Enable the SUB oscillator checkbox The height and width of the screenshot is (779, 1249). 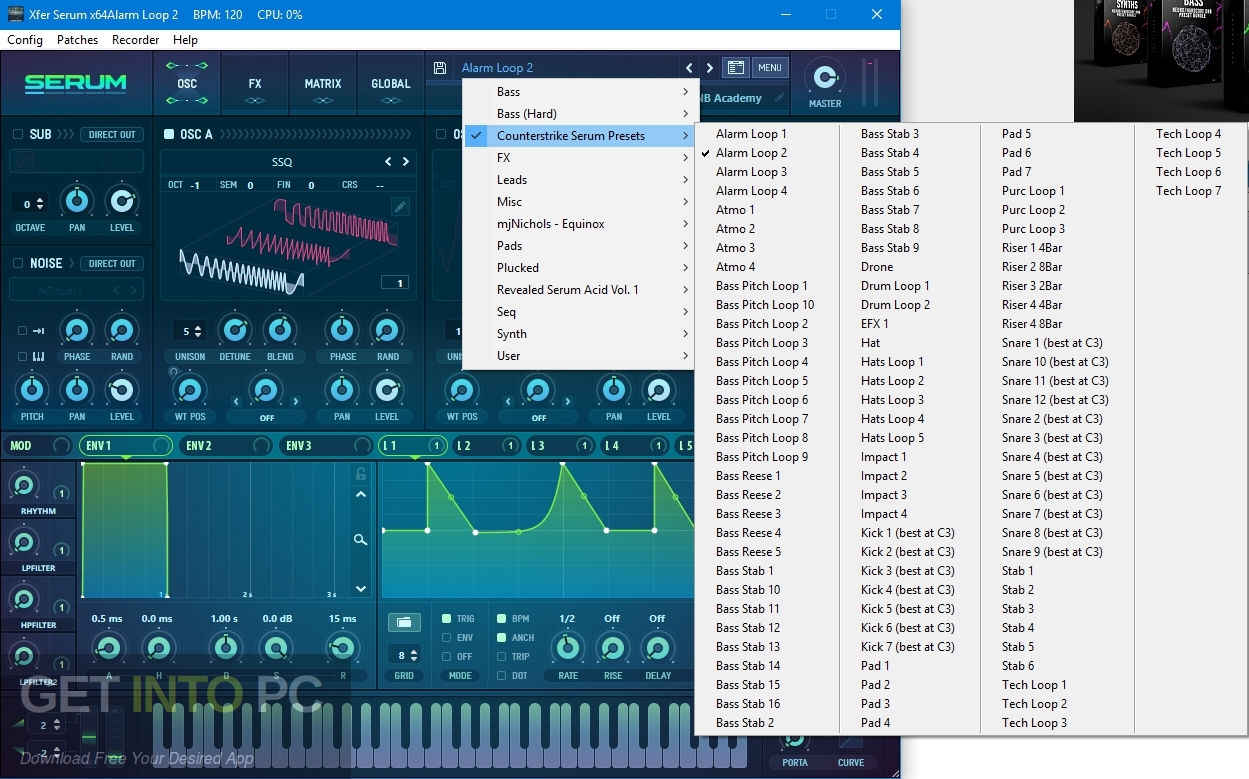tap(18, 134)
